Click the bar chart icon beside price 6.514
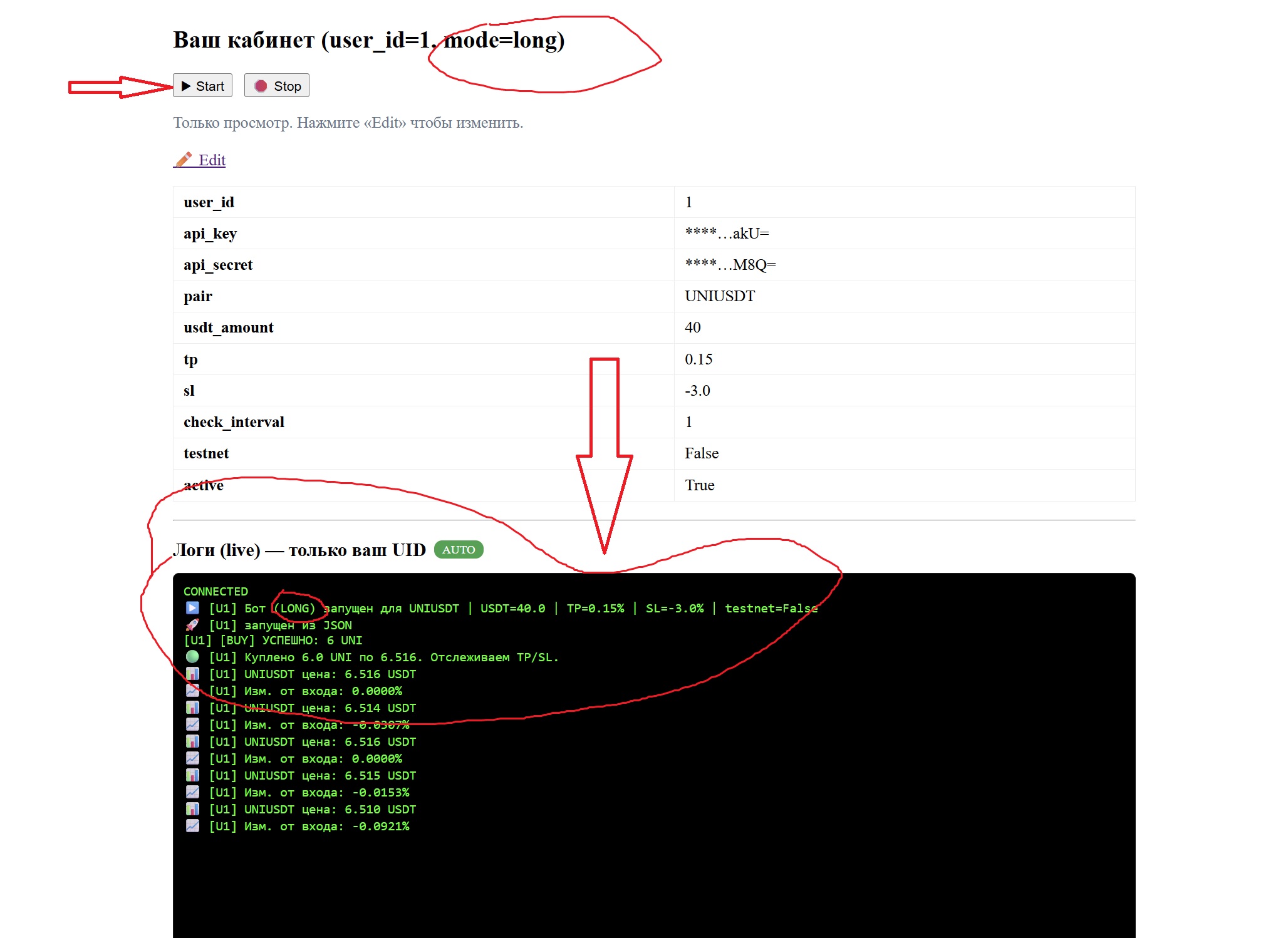This screenshot has width=1288, height=938. [x=192, y=708]
